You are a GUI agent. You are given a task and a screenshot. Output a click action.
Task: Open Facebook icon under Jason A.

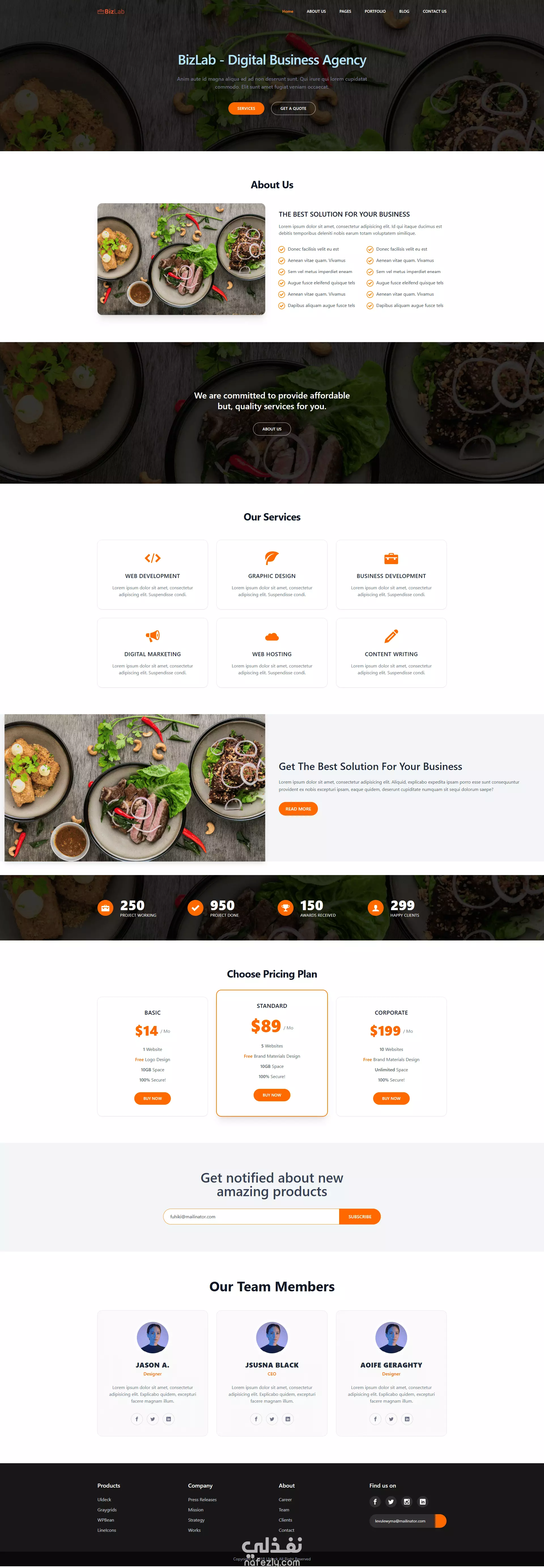tap(137, 1419)
